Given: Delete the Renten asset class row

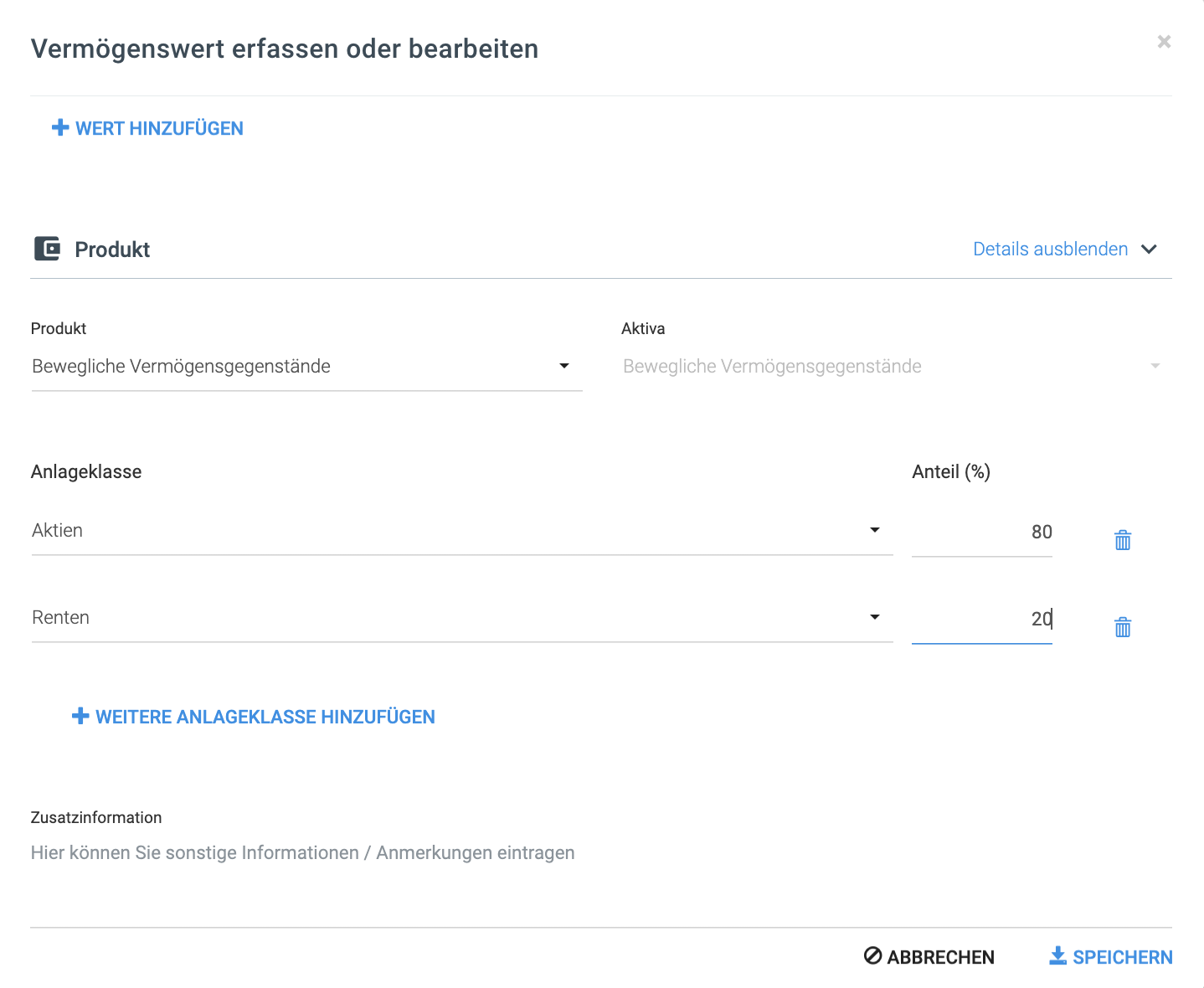Looking at the screenshot, I should point(1122,626).
